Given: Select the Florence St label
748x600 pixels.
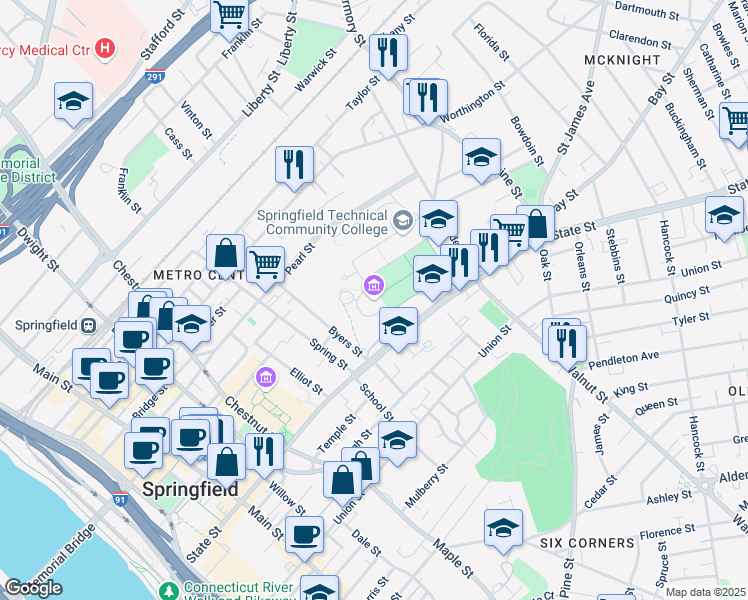Looking at the screenshot, I should point(667,531).
